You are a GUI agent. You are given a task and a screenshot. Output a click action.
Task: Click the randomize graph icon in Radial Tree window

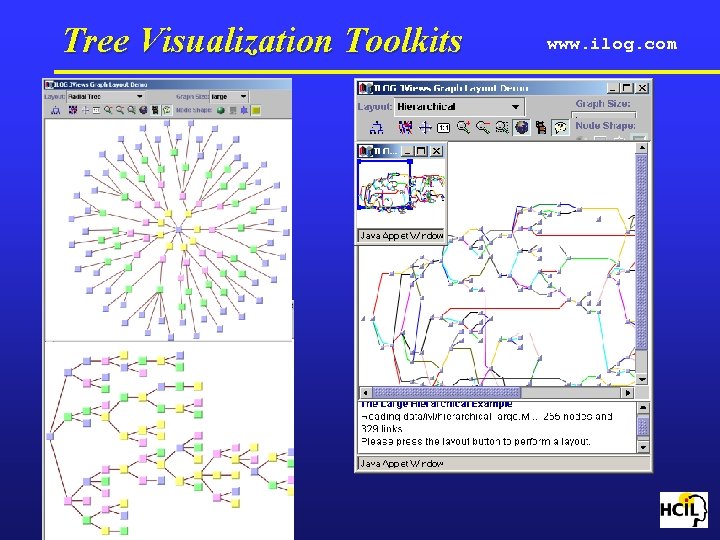tap(73, 110)
